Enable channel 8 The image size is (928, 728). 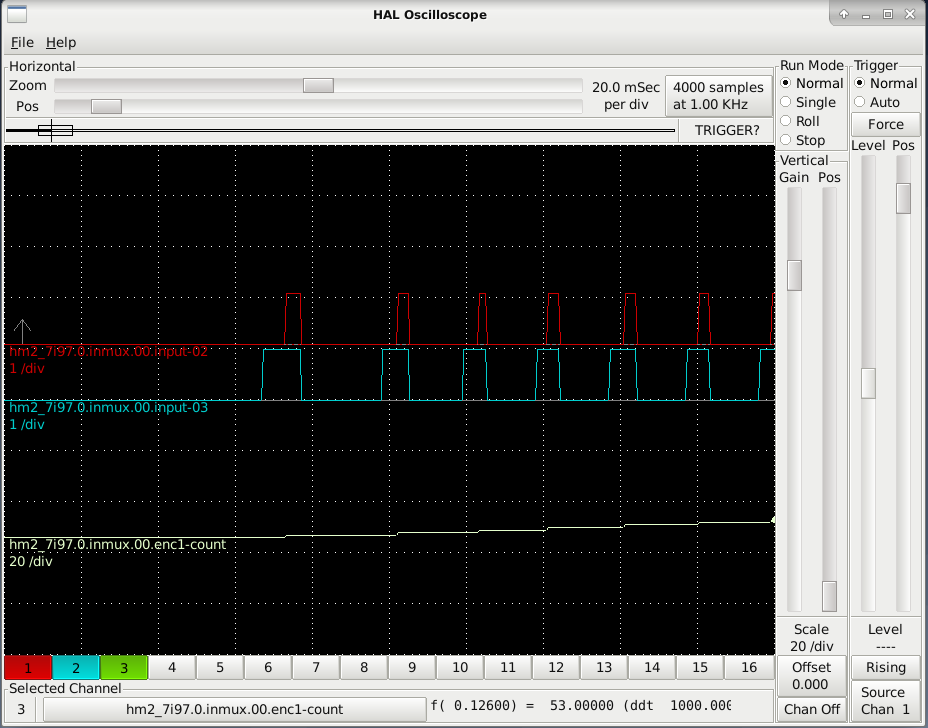pyautogui.click(x=364, y=668)
